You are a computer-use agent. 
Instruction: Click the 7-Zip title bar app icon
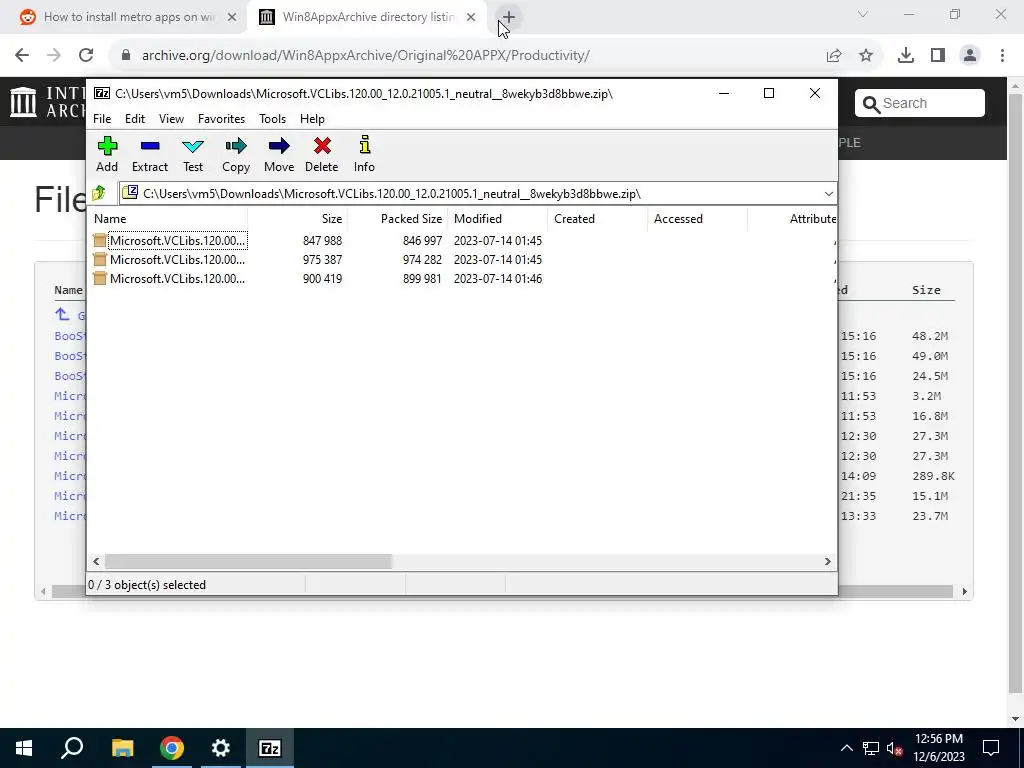pyautogui.click(x=102, y=93)
